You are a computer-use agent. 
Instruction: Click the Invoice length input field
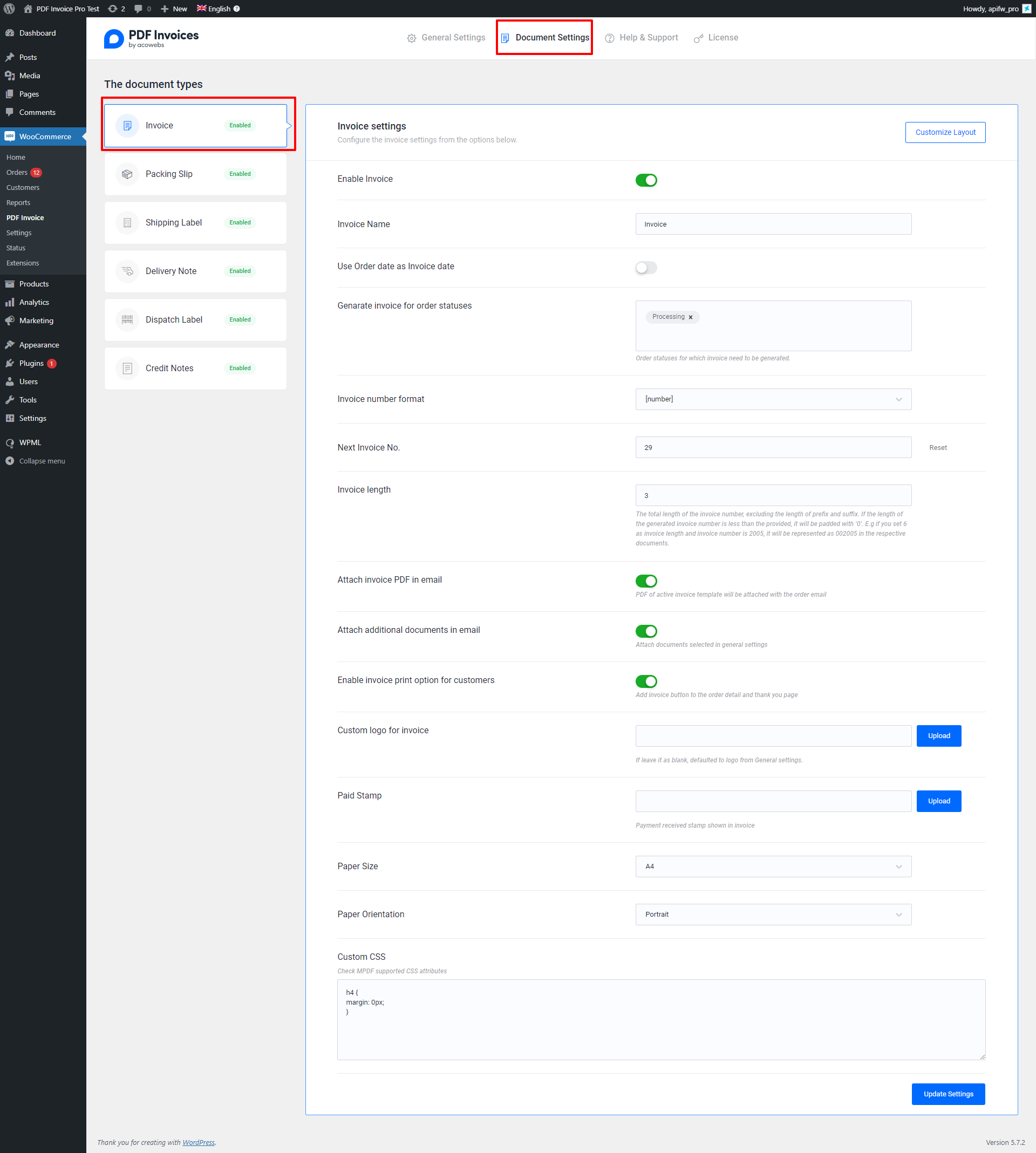click(773, 495)
